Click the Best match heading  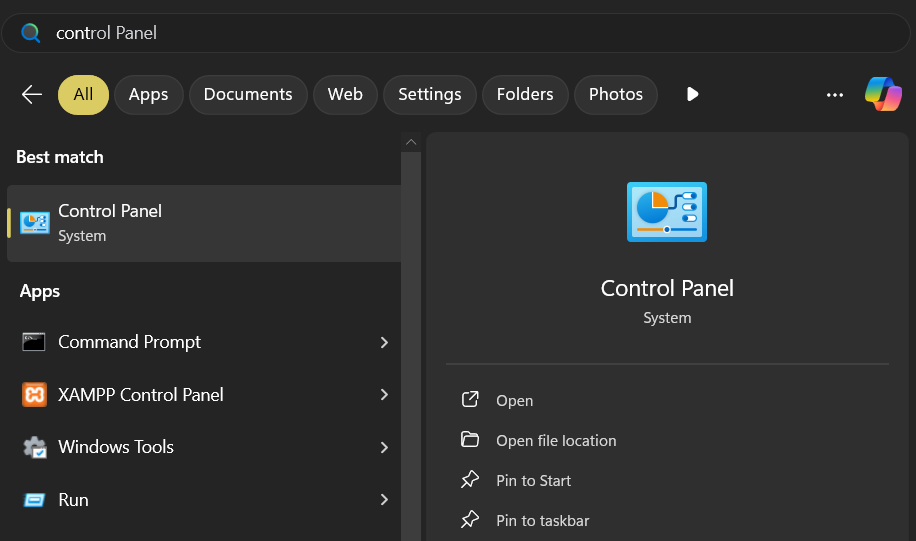(x=60, y=157)
